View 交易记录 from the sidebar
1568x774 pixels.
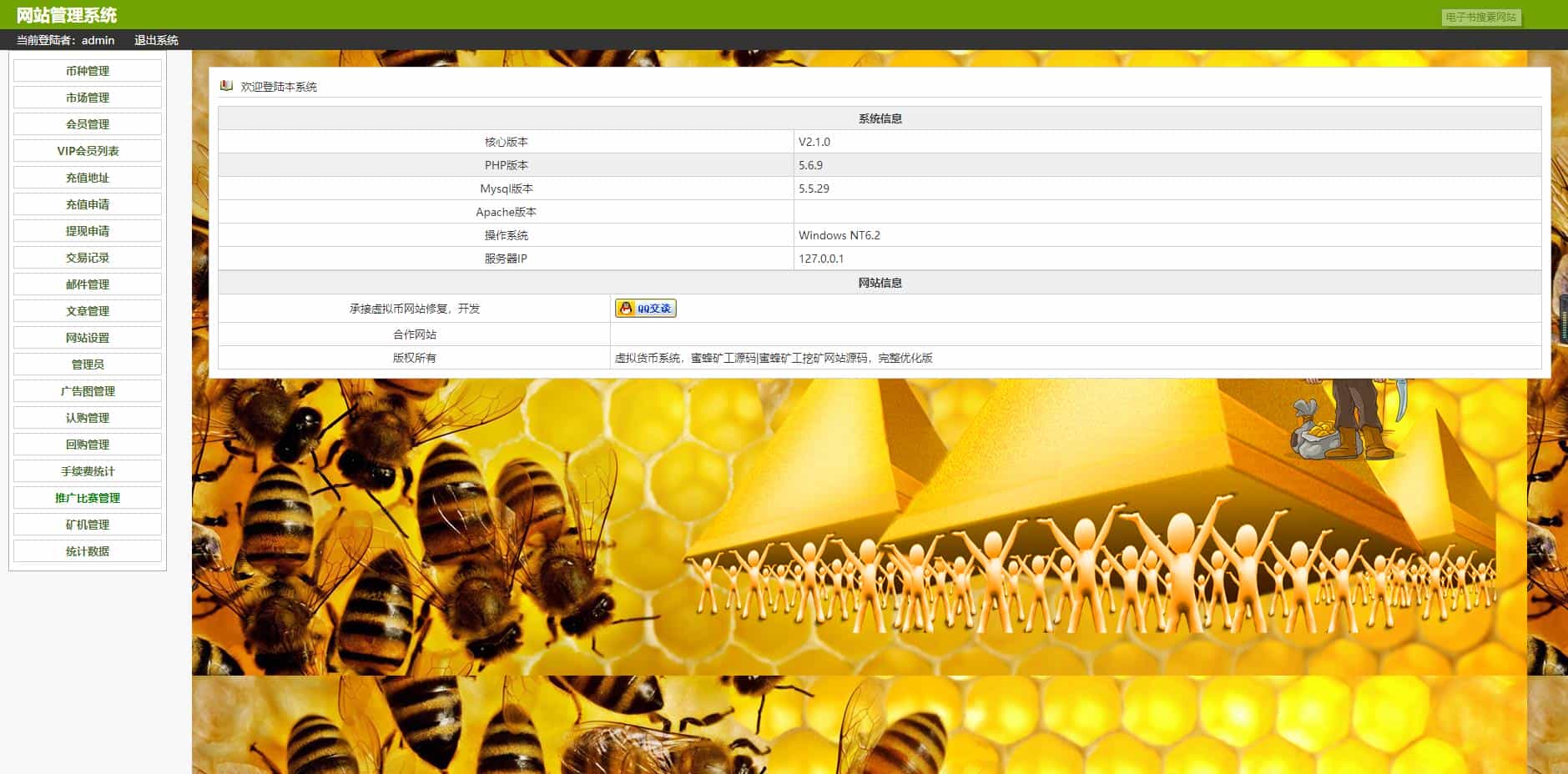pos(88,258)
